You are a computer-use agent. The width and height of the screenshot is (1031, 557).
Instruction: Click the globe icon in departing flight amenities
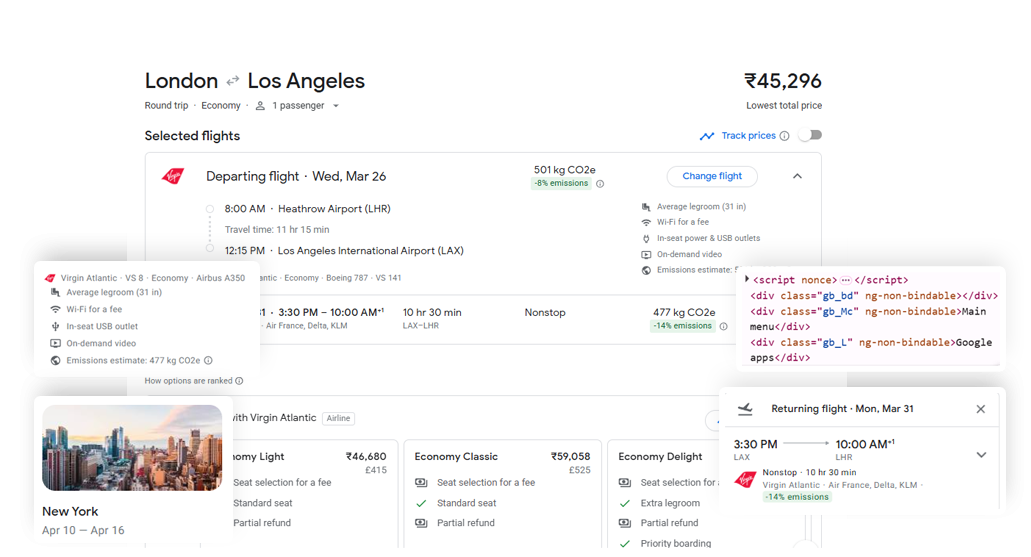point(646,270)
